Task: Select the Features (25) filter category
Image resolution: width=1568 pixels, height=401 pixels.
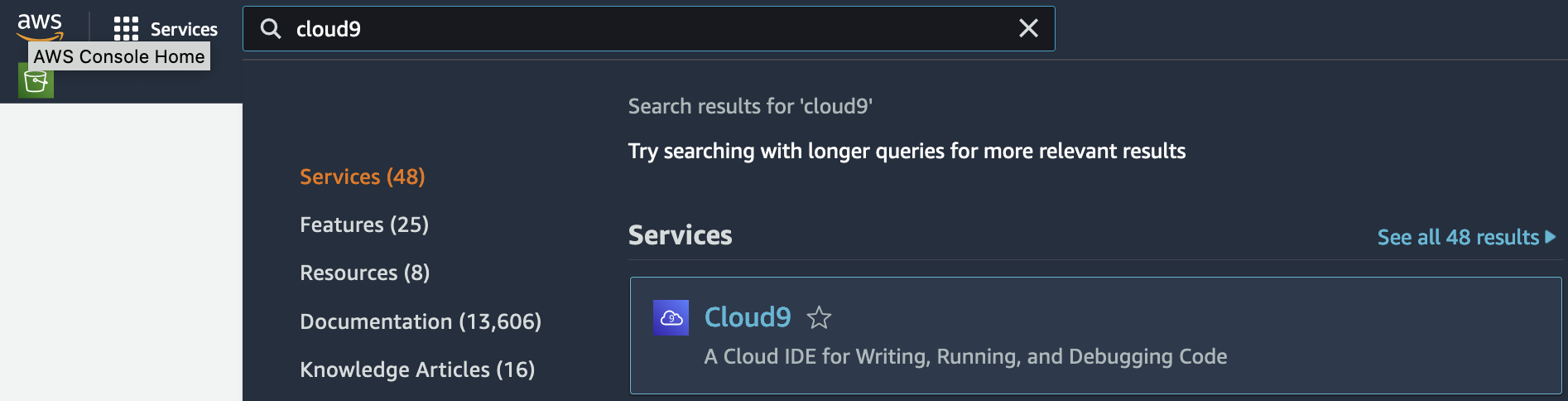Action: [364, 225]
